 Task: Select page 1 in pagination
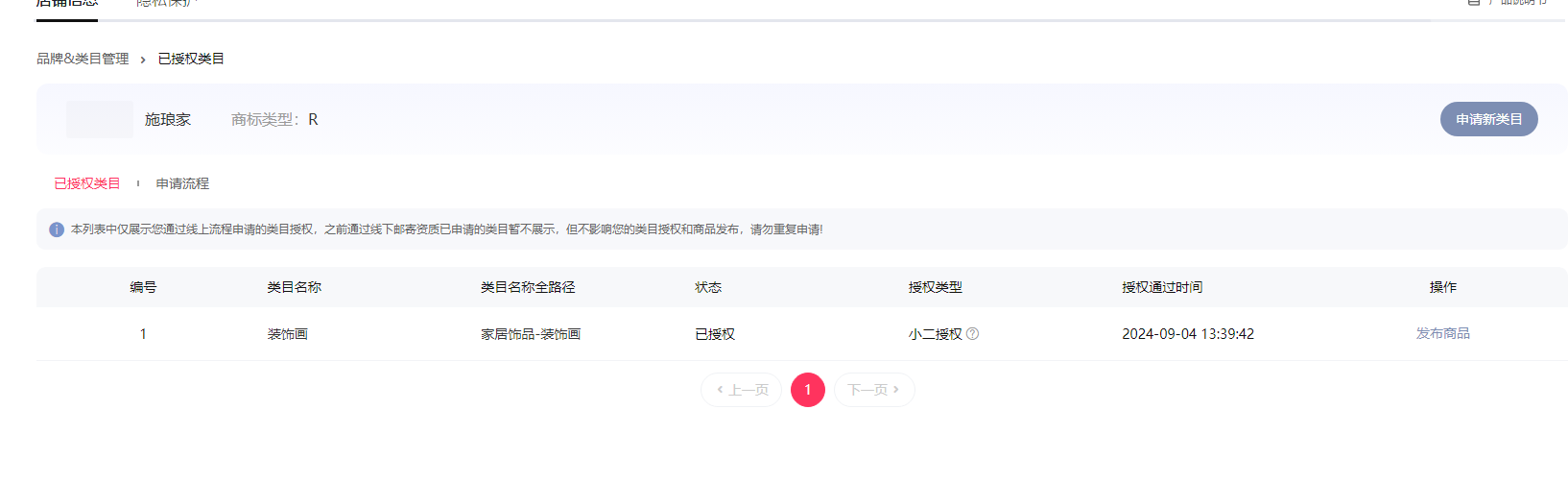[x=808, y=390]
